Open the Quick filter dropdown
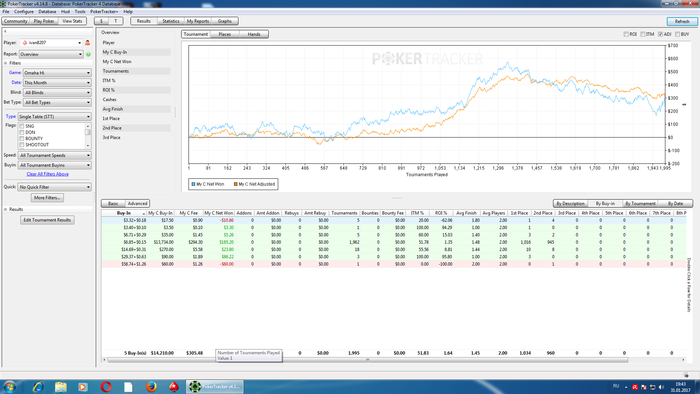Image resolution: width=700 pixels, height=394 pixels. click(x=54, y=187)
